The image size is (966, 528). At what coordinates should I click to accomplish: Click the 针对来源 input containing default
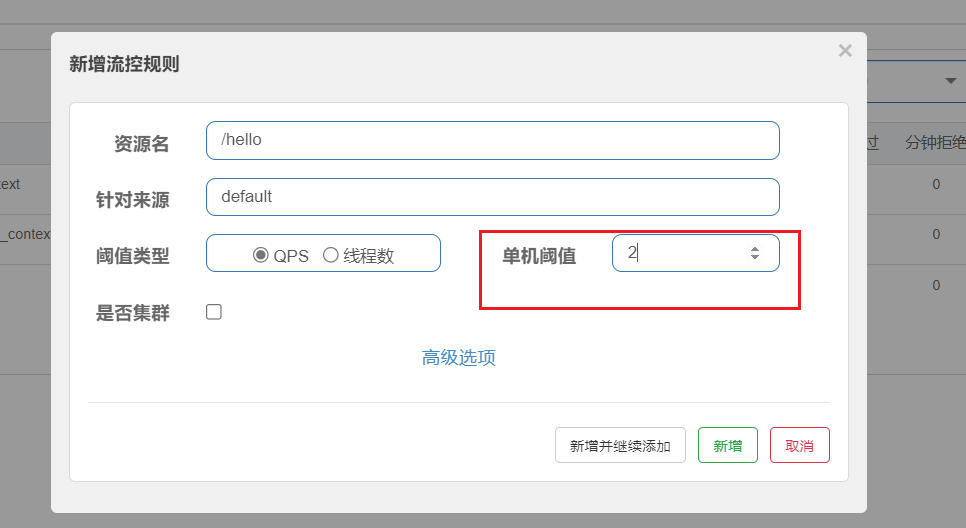coord(492,197)
